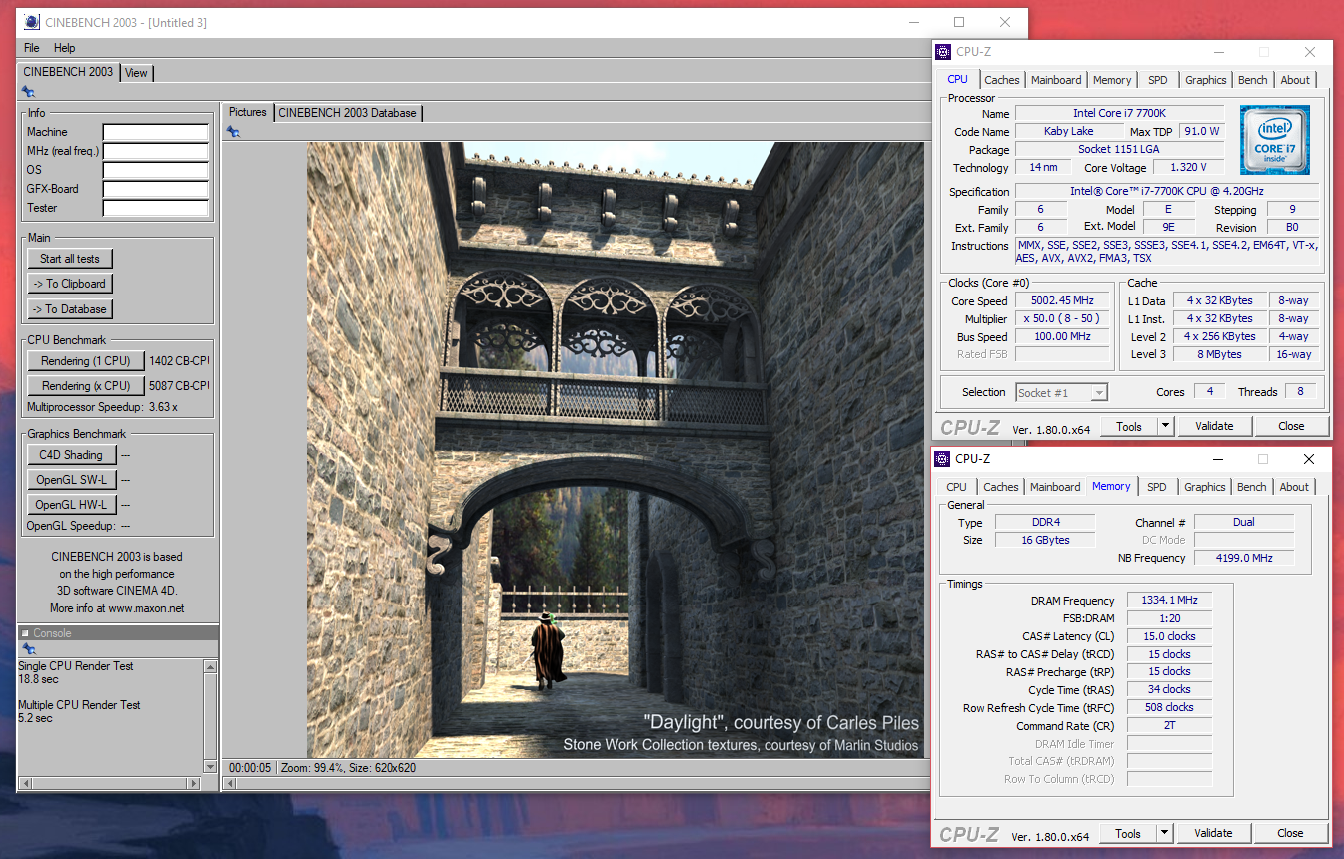The height and width of the screenshot is (859, 1344).
Task: Click the Console horizontal scrollbar left arrow
Action: (25, 783)
